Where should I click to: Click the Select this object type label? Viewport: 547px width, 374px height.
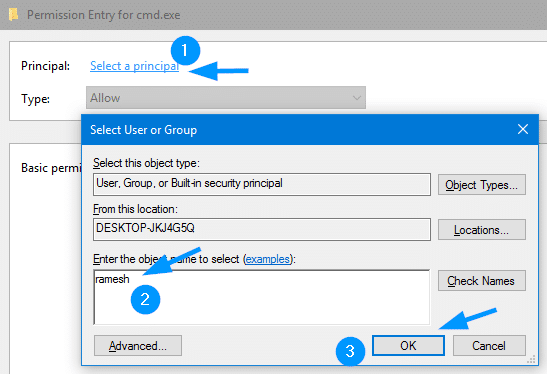pyautogui.click(x=146, y=163)
